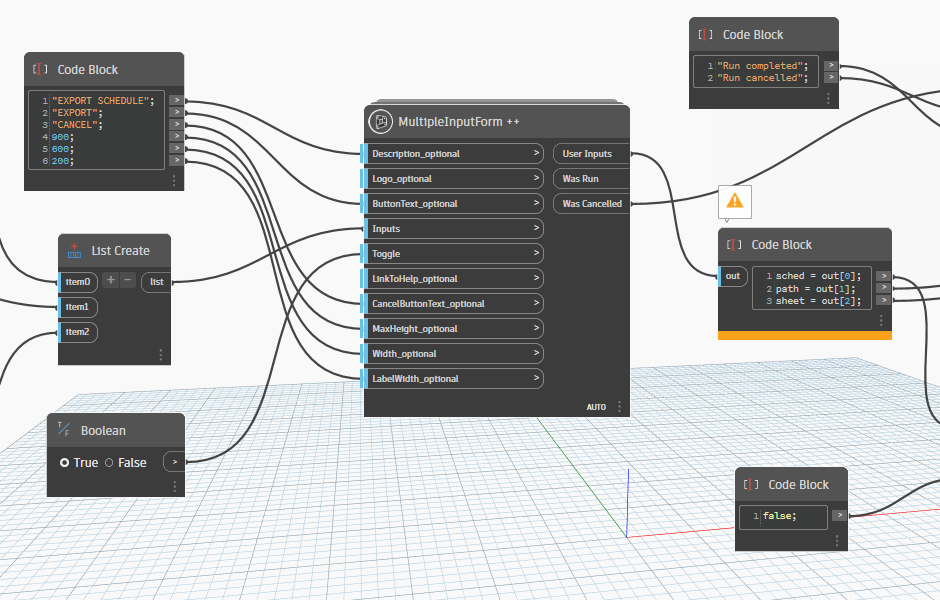Click the plus button to add a List Create input
The image size is (940, 600).
tap(110, 281)
